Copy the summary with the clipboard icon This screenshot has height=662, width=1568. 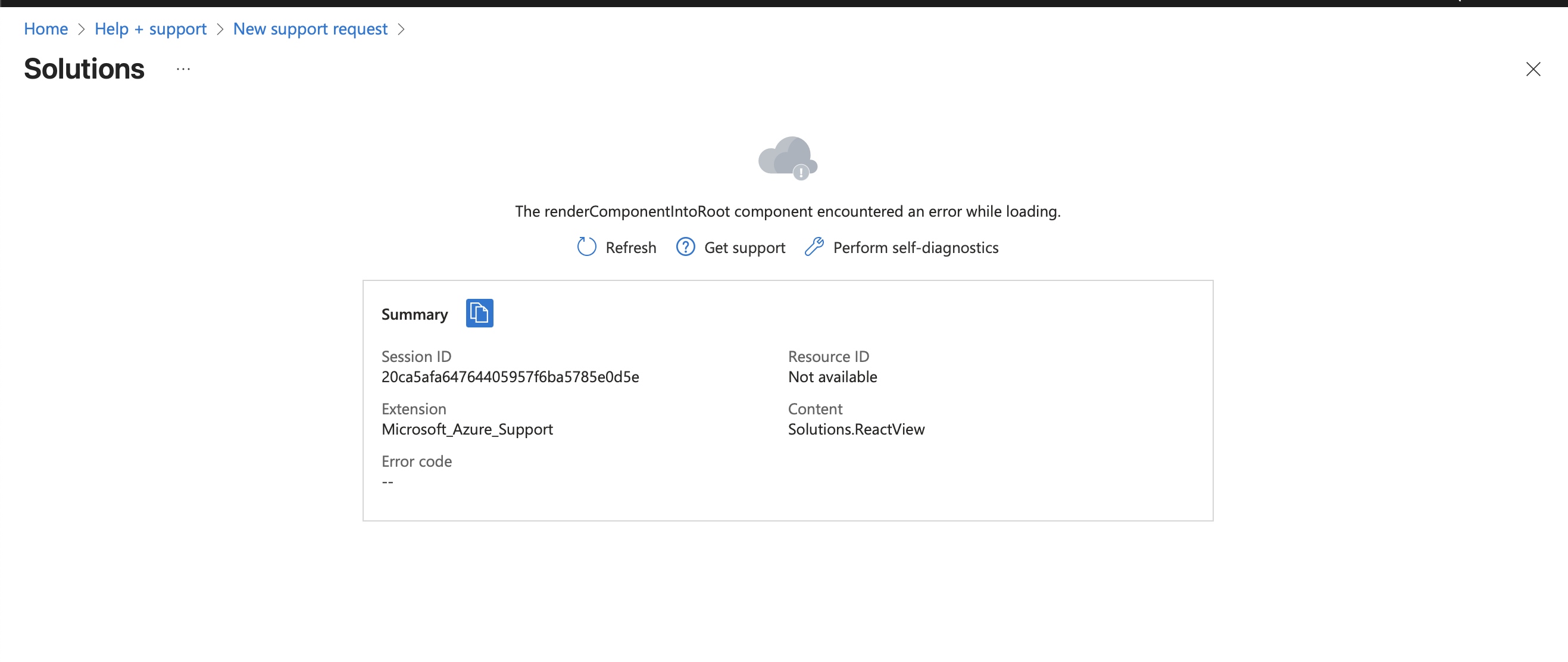point(479,313)
